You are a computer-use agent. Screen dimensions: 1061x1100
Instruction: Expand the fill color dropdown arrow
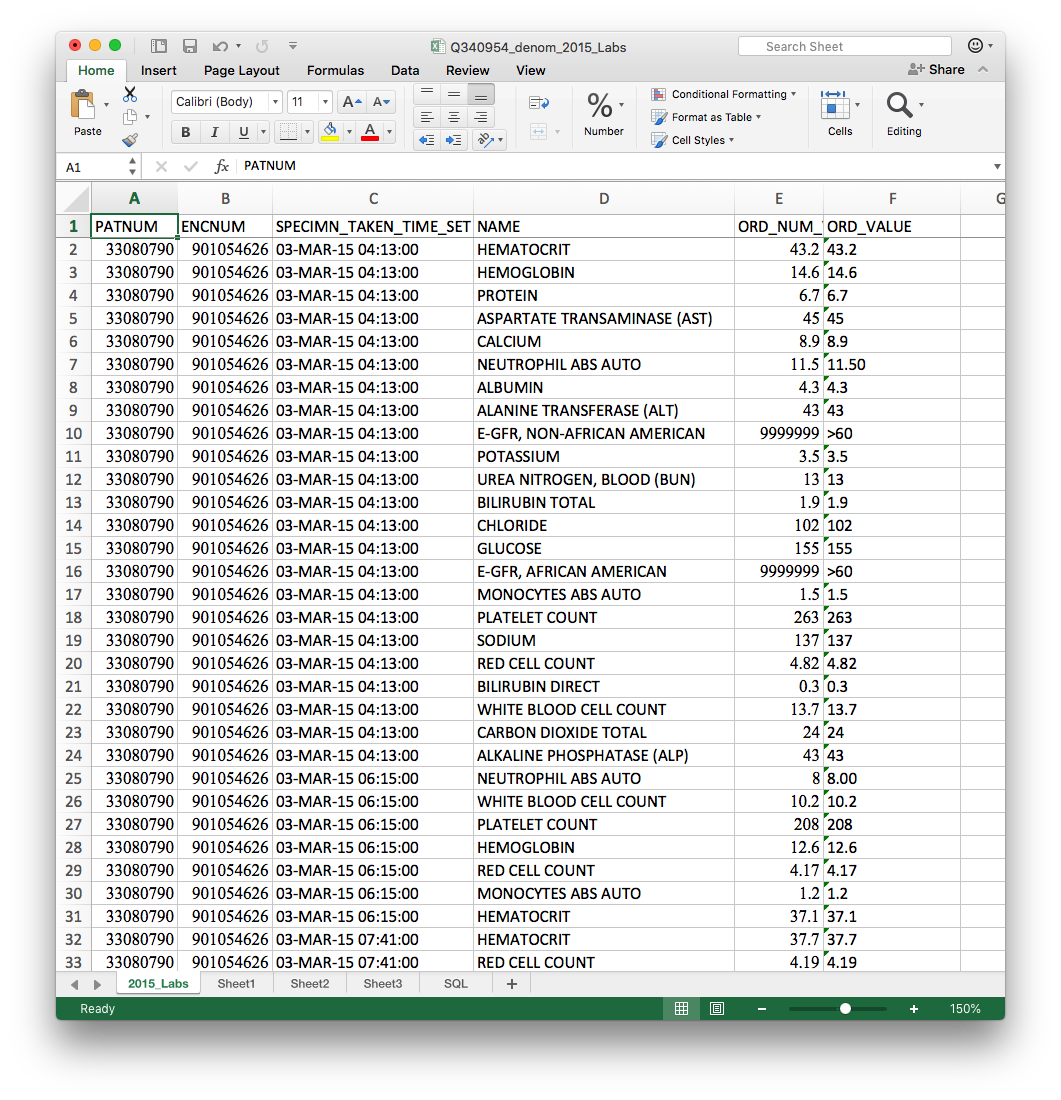pos(349,132)
